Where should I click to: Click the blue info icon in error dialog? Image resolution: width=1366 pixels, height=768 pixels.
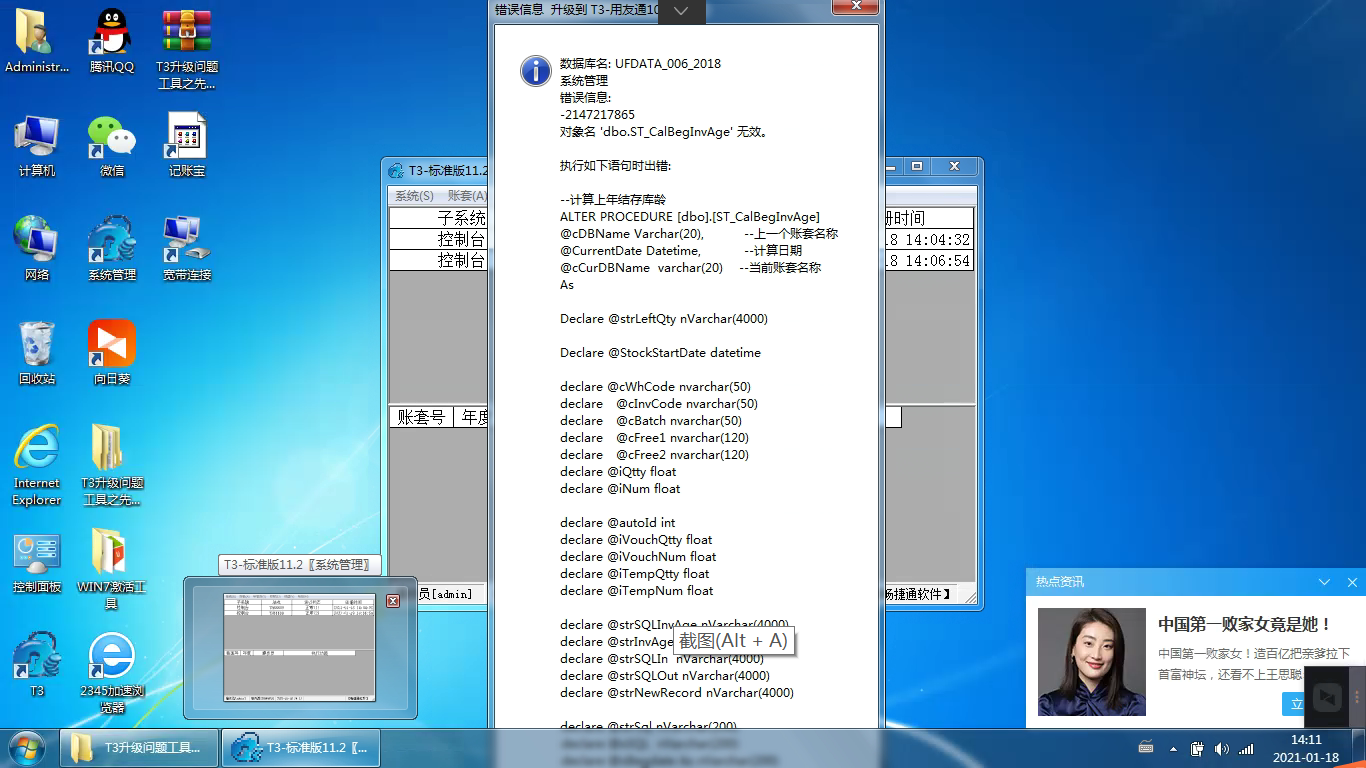tap(536, 70)
